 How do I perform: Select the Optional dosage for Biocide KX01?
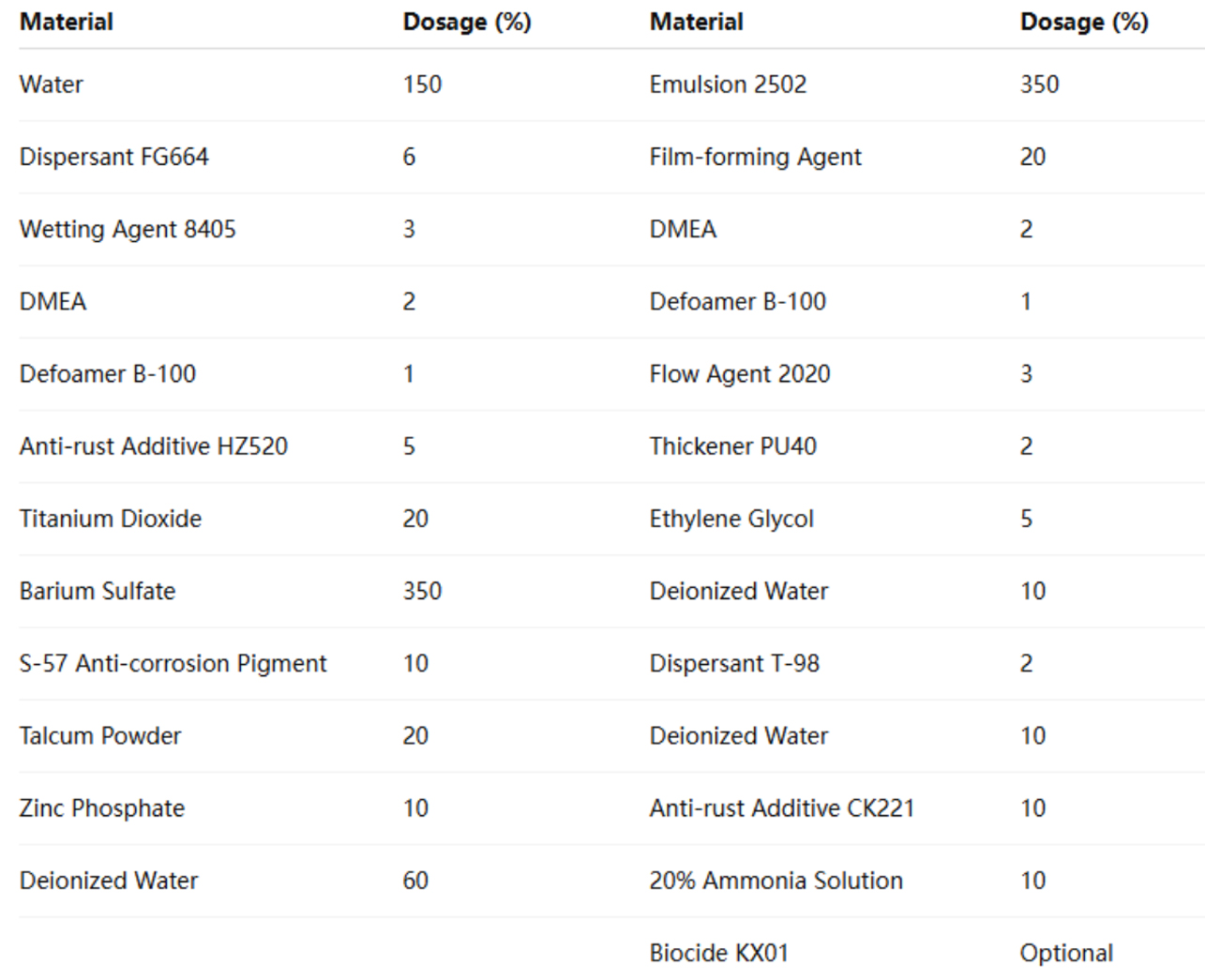[x=1066, y=954]
